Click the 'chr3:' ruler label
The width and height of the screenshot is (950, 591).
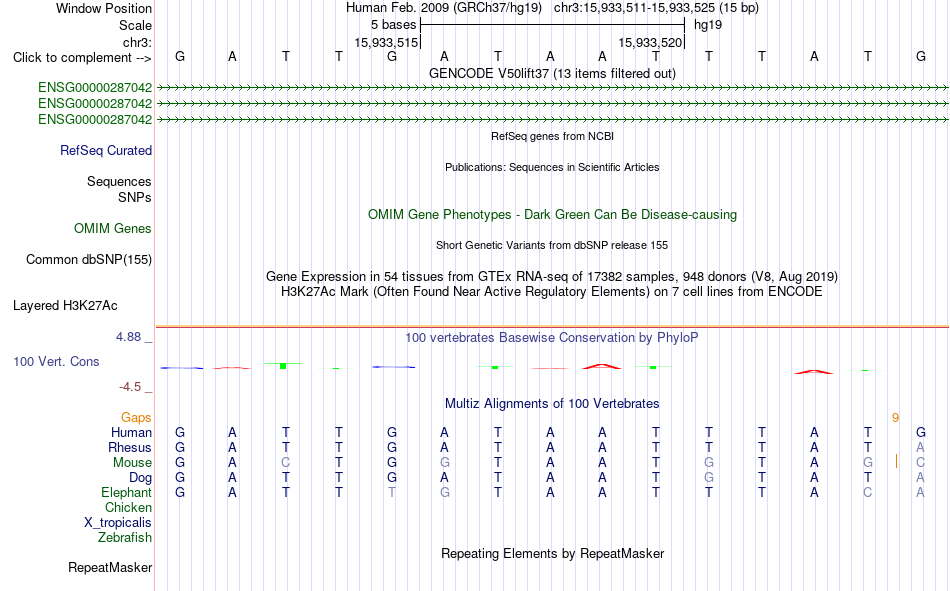137,42
